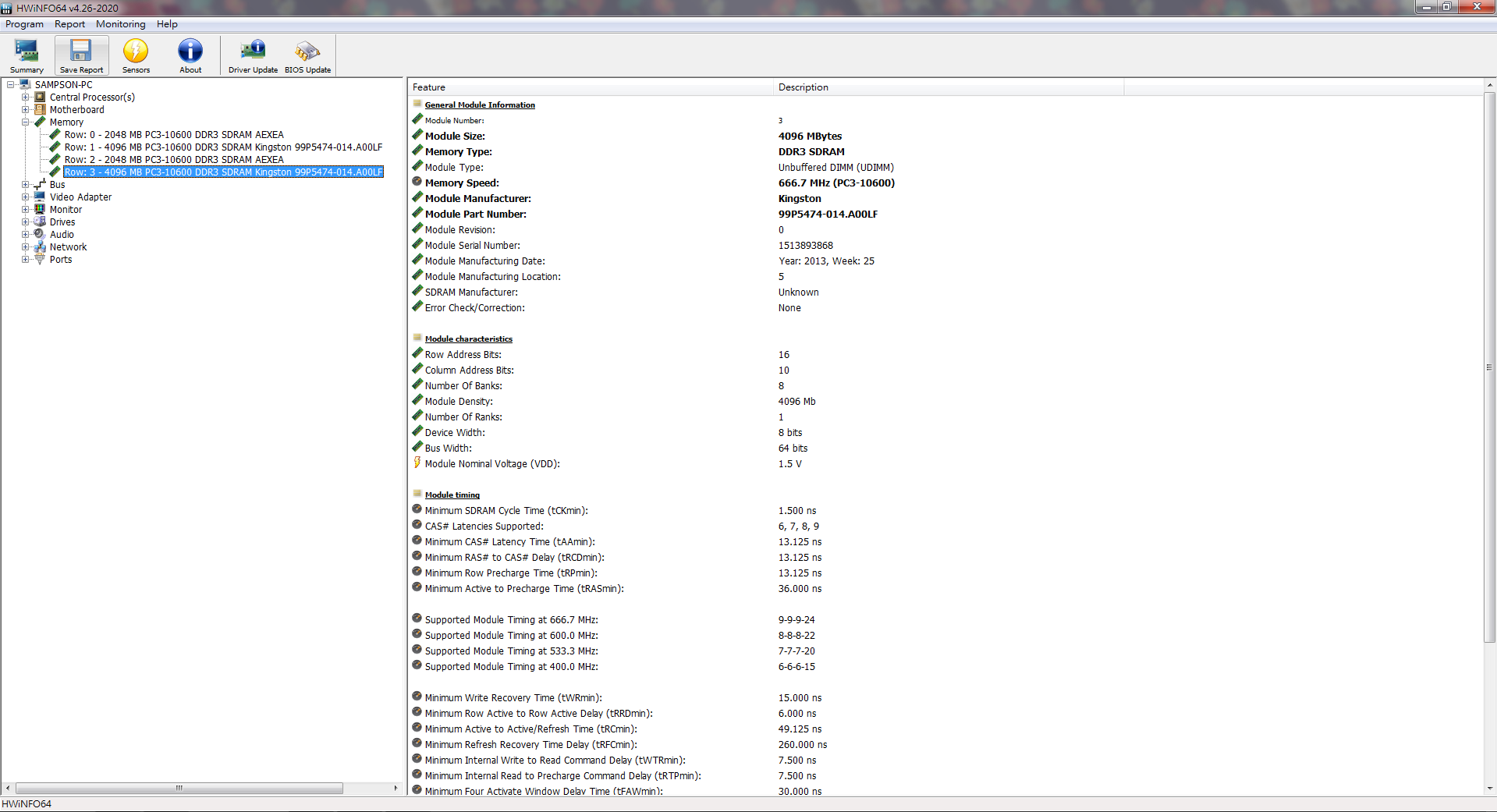This screenshot has width=1497, height=812.
Task: Click the 99P5474-014.A00LF part number value
Action: pyautogui.click(x=828, y=214)
